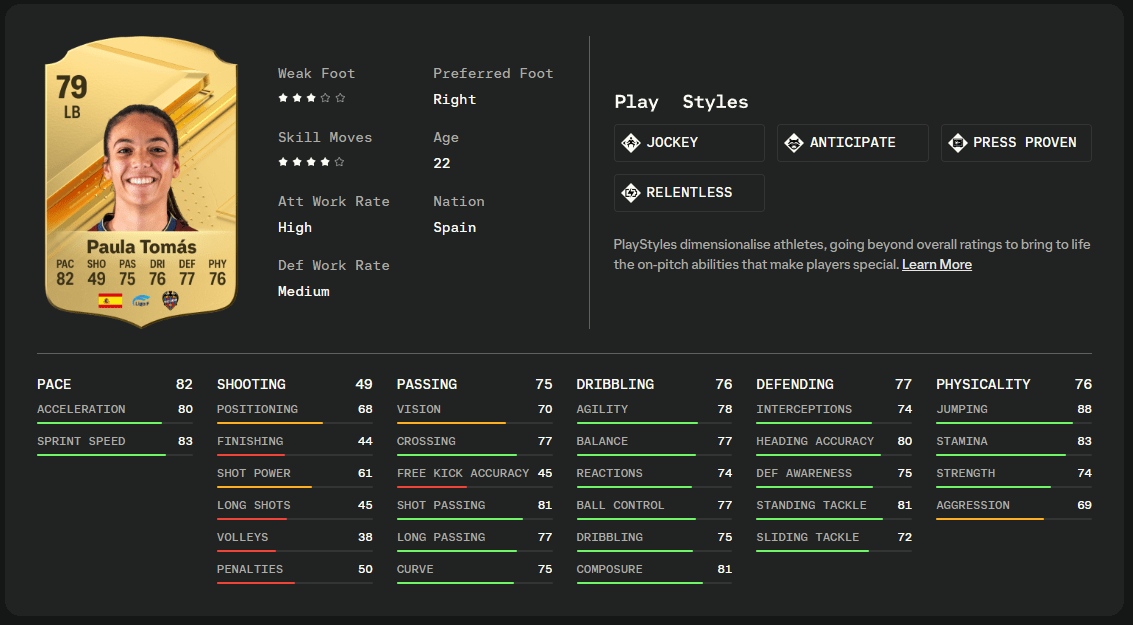The height and width of the screenshot is (625, 1133).
Task: Click the AGILITY stat label
Action: pyautogui.click(x=603, y=409)
